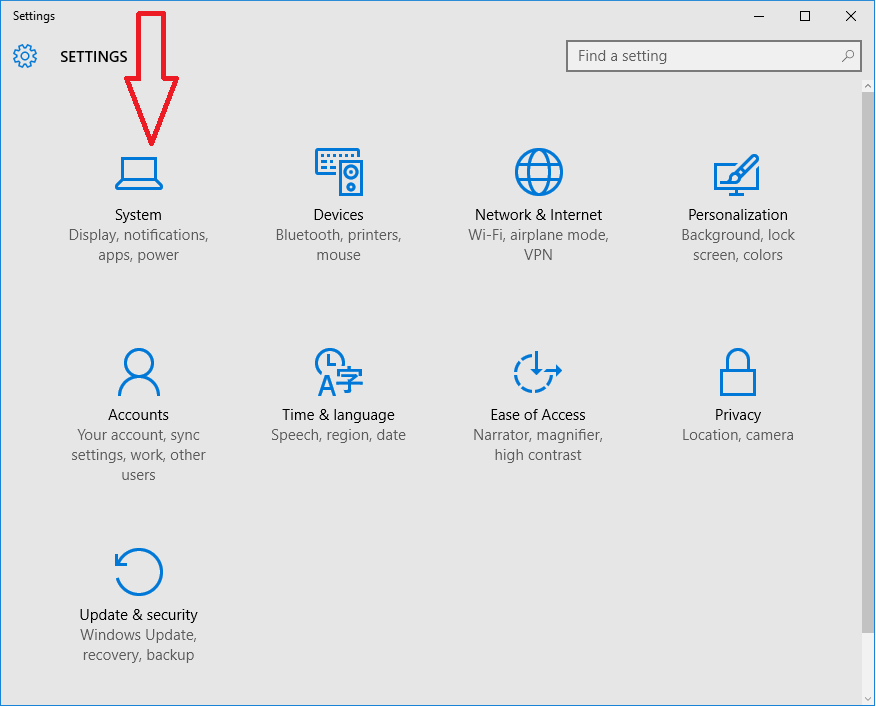The width and height of the screenshot is (876, 708).
Task: Click the search magnifier in the search box
Action: pos(847,56)
